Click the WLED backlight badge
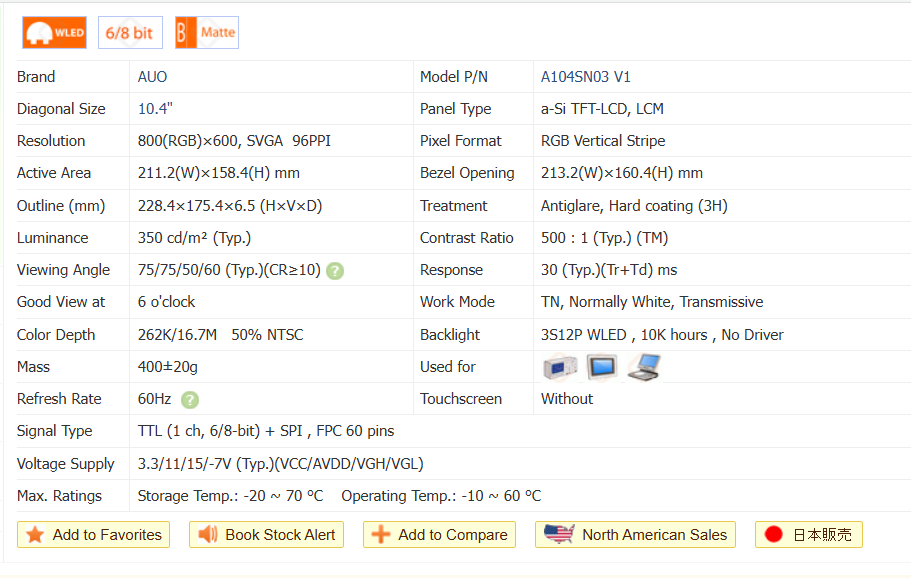911x578 pixels. click(54, 33)
